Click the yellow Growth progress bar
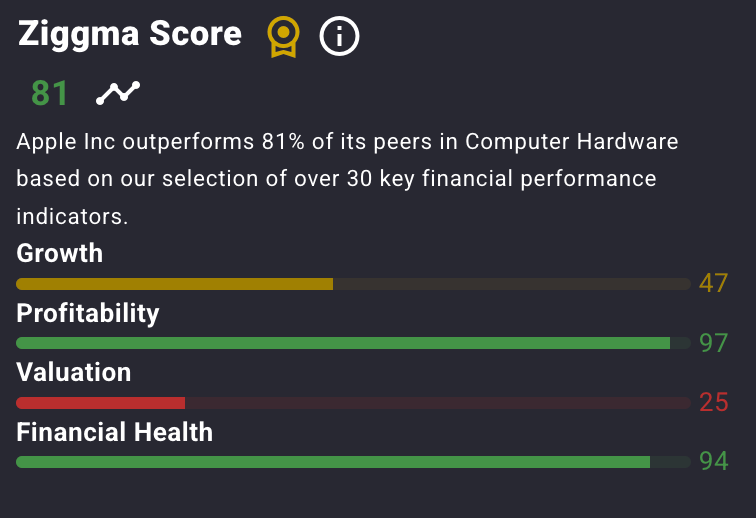Viewport: 756px width, 518px height. [x=353, y=284]
